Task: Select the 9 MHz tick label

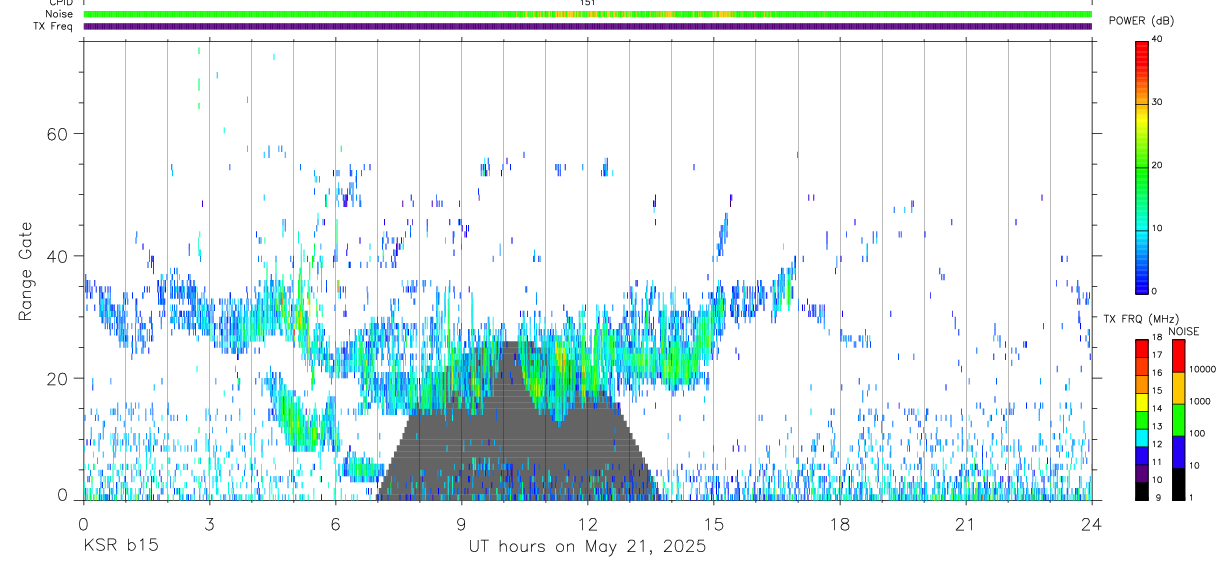Action: 1156,497
